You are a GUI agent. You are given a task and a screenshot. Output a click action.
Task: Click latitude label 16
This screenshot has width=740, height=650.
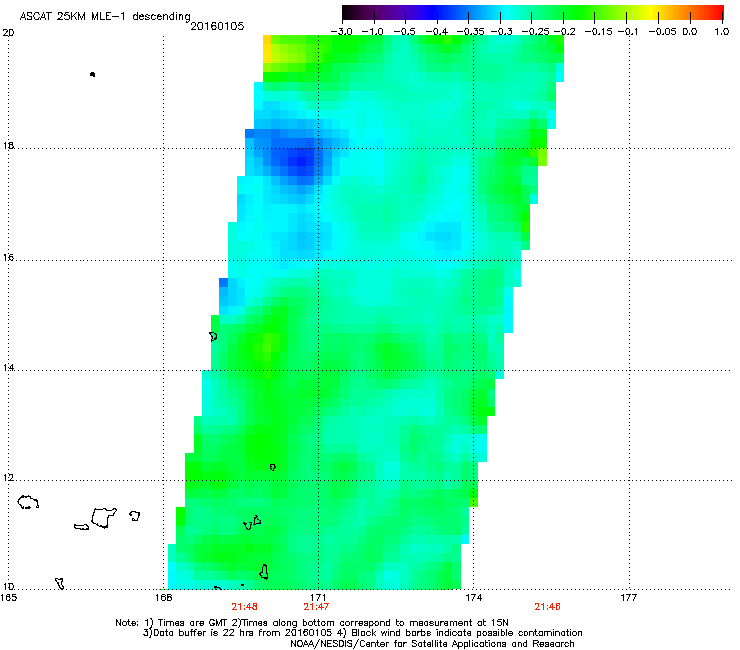click(x=8, y=258)
